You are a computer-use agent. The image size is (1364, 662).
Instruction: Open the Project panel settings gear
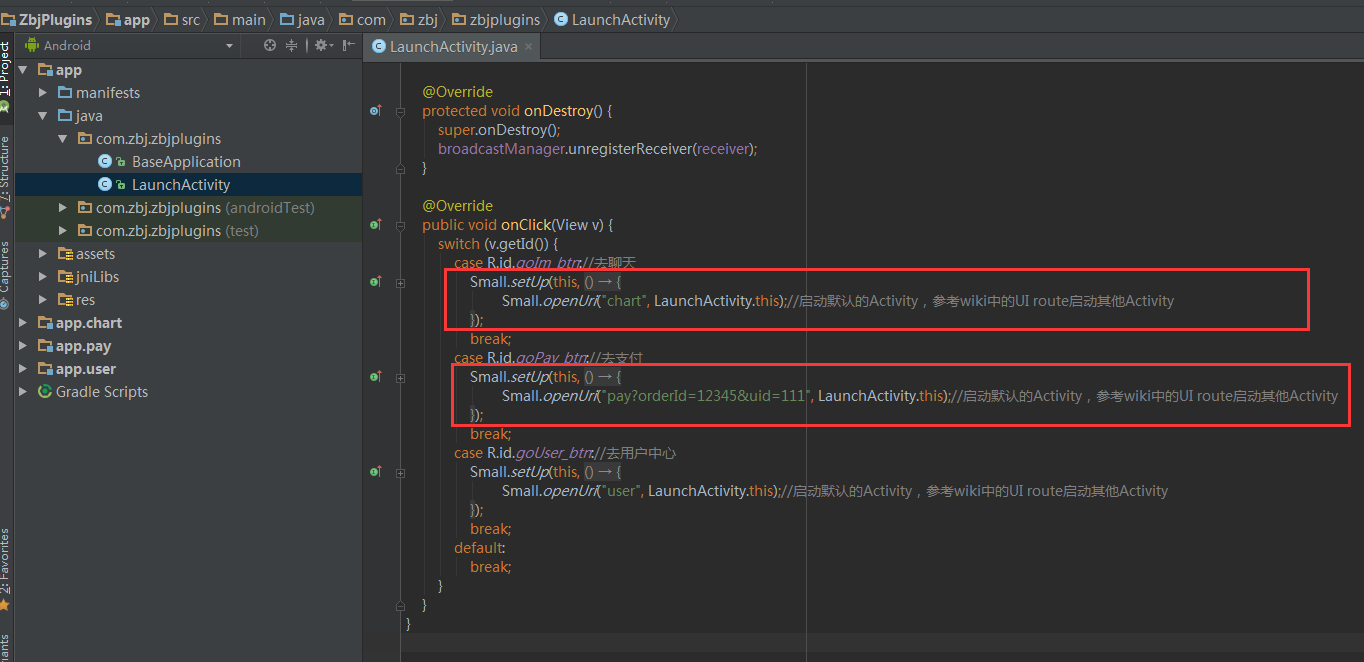pyautogui.click(x=321, y=45)
